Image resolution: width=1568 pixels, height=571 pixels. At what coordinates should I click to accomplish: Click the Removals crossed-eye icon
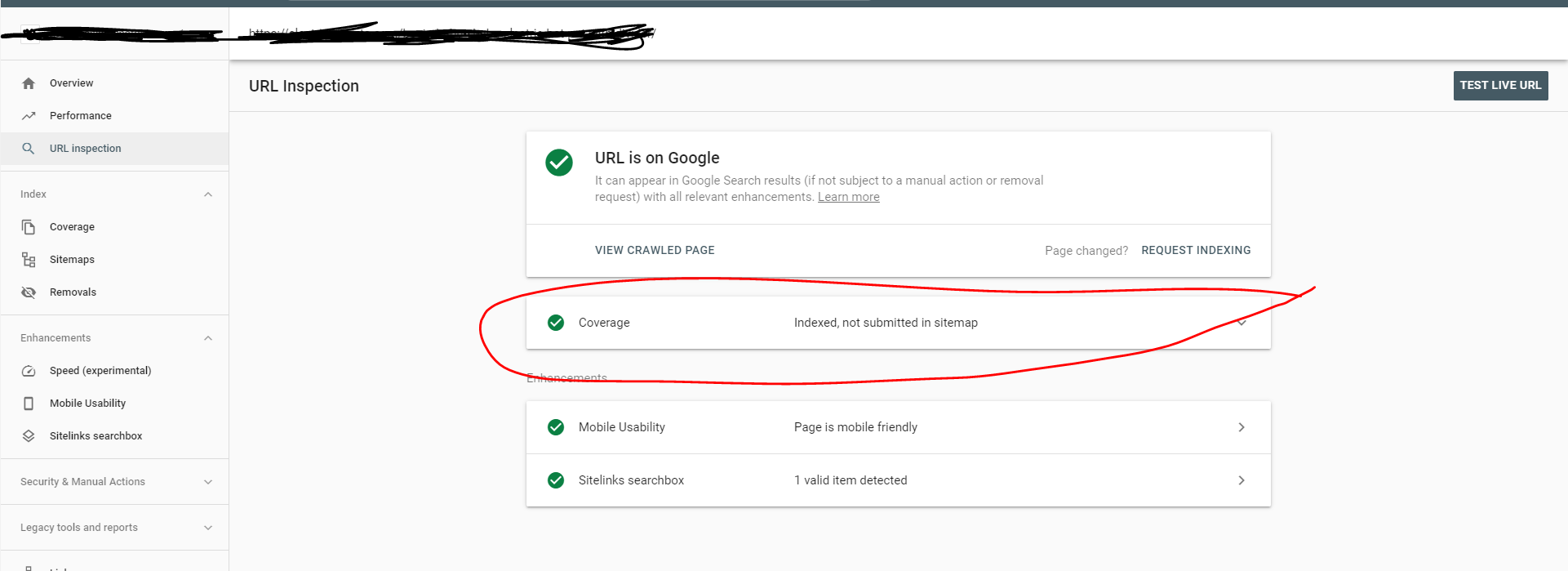[x=29, y=292]
